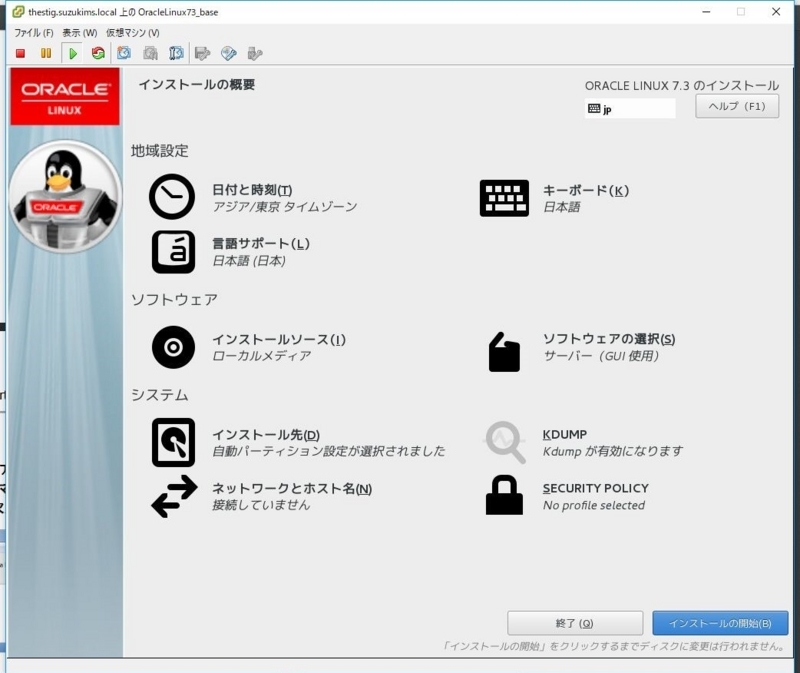Click the 終了 (Q) button

(x=575, y=623)
